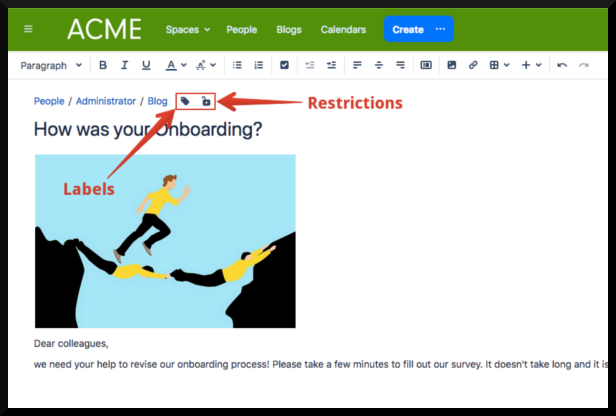Align text left
Image resolution: width=616 pixels, height=416 pixels.
coord(357,65)
